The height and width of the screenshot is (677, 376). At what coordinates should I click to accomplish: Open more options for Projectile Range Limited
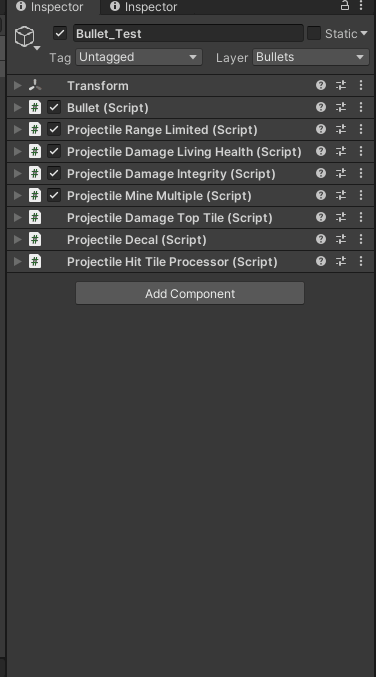click(x=361, y=129)
